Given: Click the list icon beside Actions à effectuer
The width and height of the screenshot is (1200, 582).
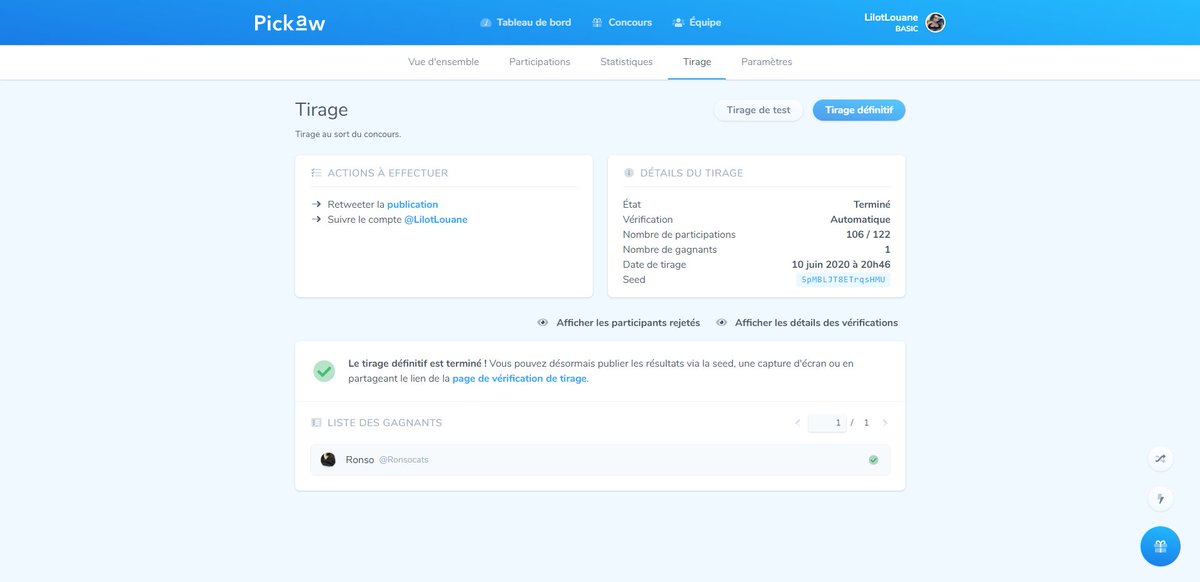Looking at the screenshot, I should 316,173.
